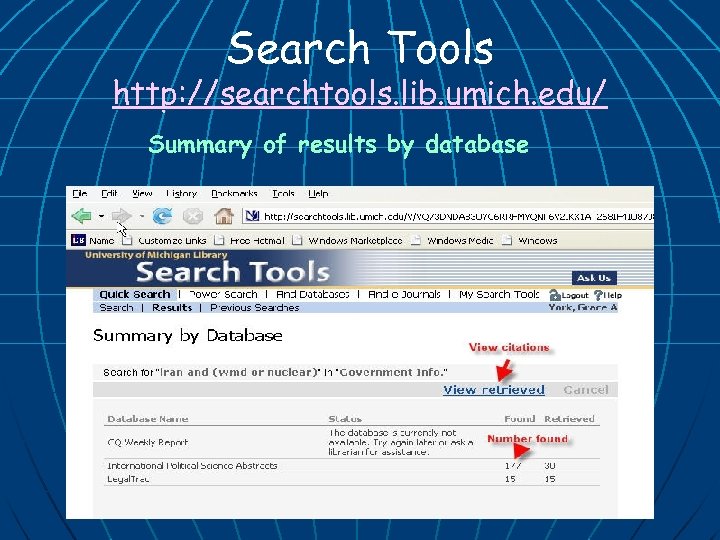The width and height of the screenshot is (720, 540).
Task: Click International Political Science Abstracts row
Action: coord(352,466)
